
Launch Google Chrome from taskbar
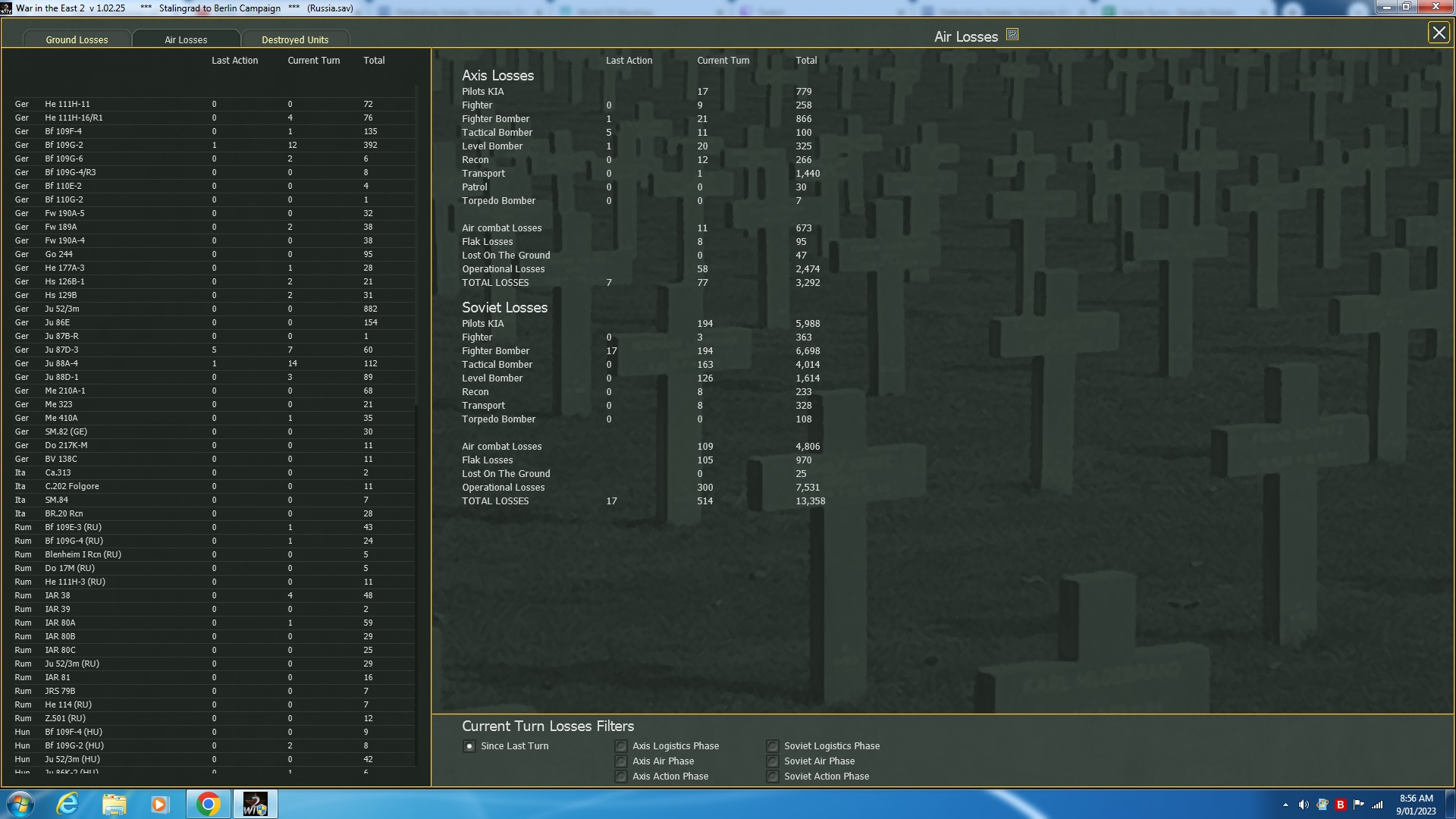pos(208,804)
